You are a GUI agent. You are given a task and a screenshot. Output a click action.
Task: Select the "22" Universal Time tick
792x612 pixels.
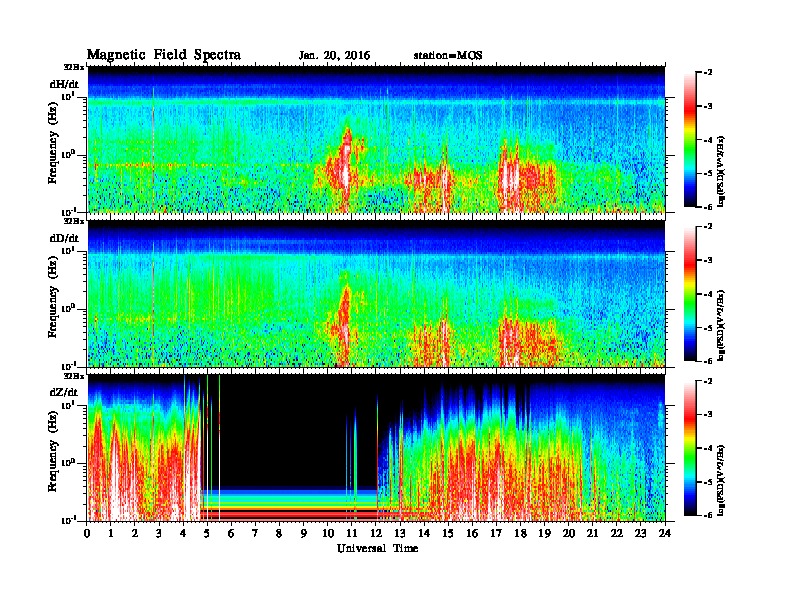pyautogui.click(x=616, y=534)
